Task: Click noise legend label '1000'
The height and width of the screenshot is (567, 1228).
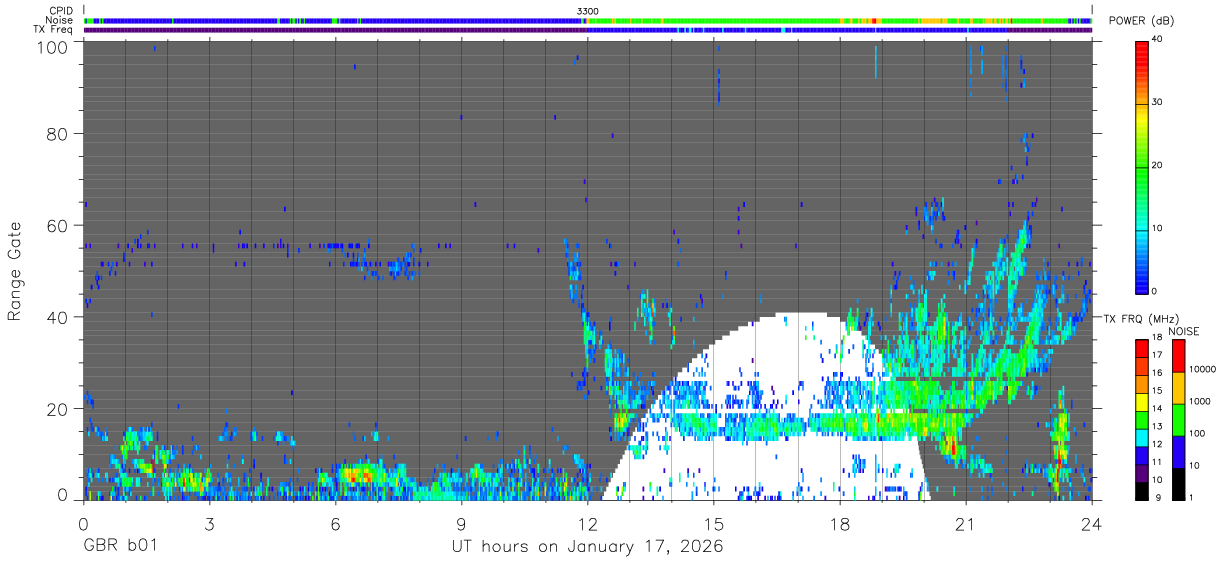Action: [x=1200, y=400]
